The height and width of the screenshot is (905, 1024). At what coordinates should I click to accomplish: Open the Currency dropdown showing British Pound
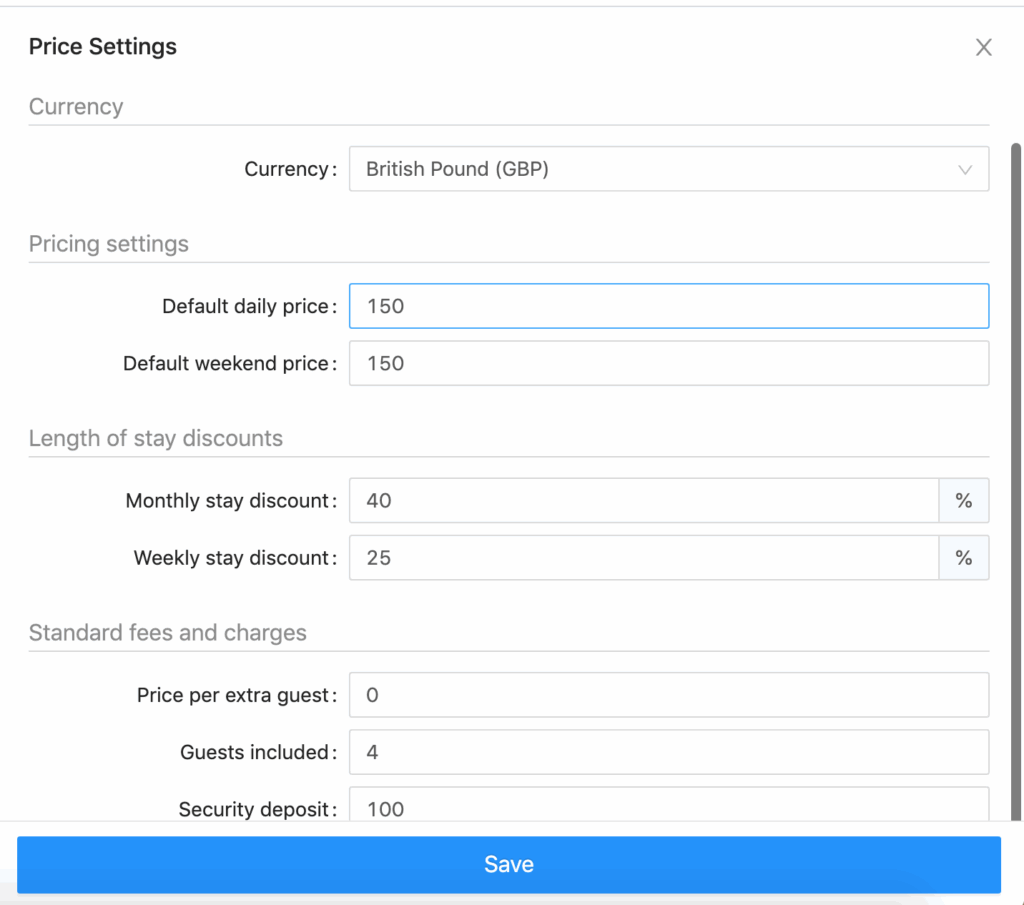pos(650,169)
